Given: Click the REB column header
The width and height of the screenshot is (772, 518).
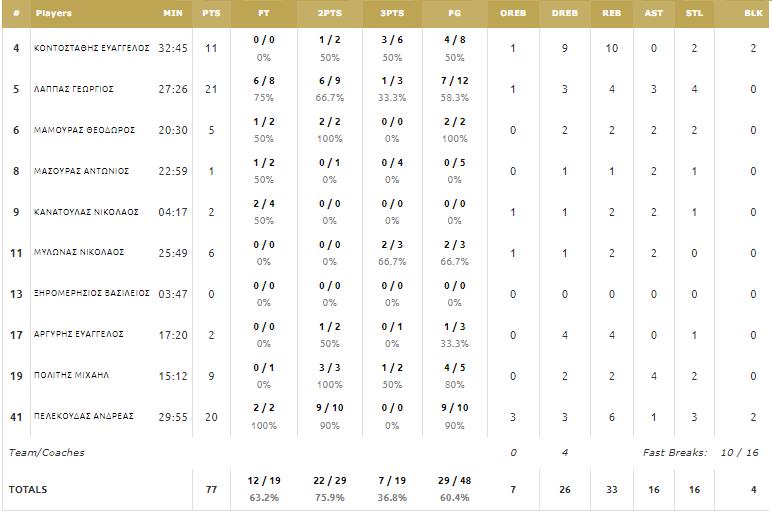Looking at the screenshot, I should pos(611,13).
